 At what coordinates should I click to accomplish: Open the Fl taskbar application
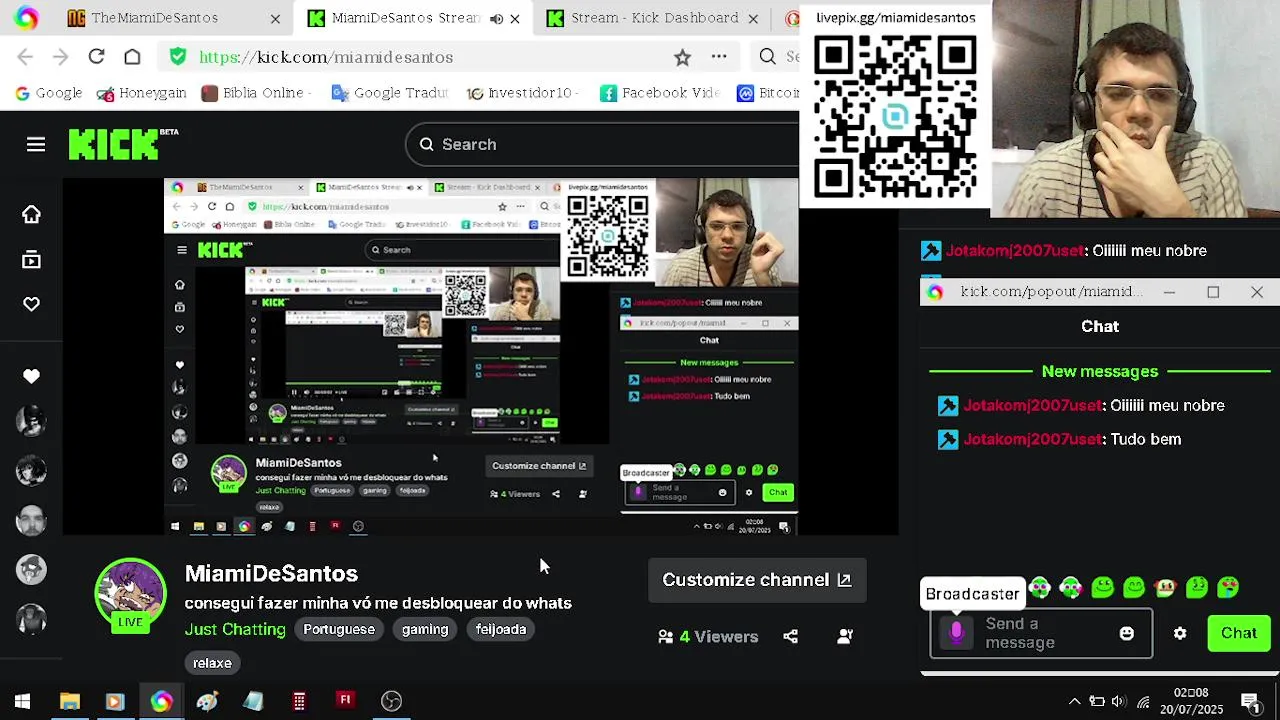(345, 701)
